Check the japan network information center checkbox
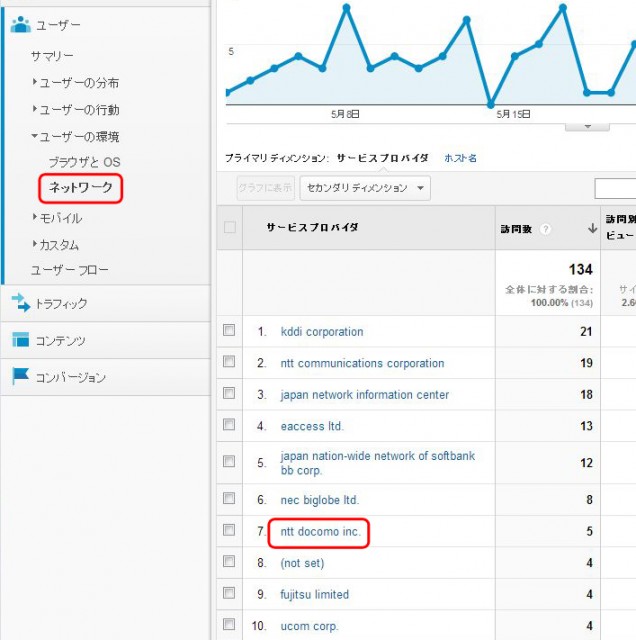Image resolution: width=636 pixels, height=640 pixels. [229, 393]
